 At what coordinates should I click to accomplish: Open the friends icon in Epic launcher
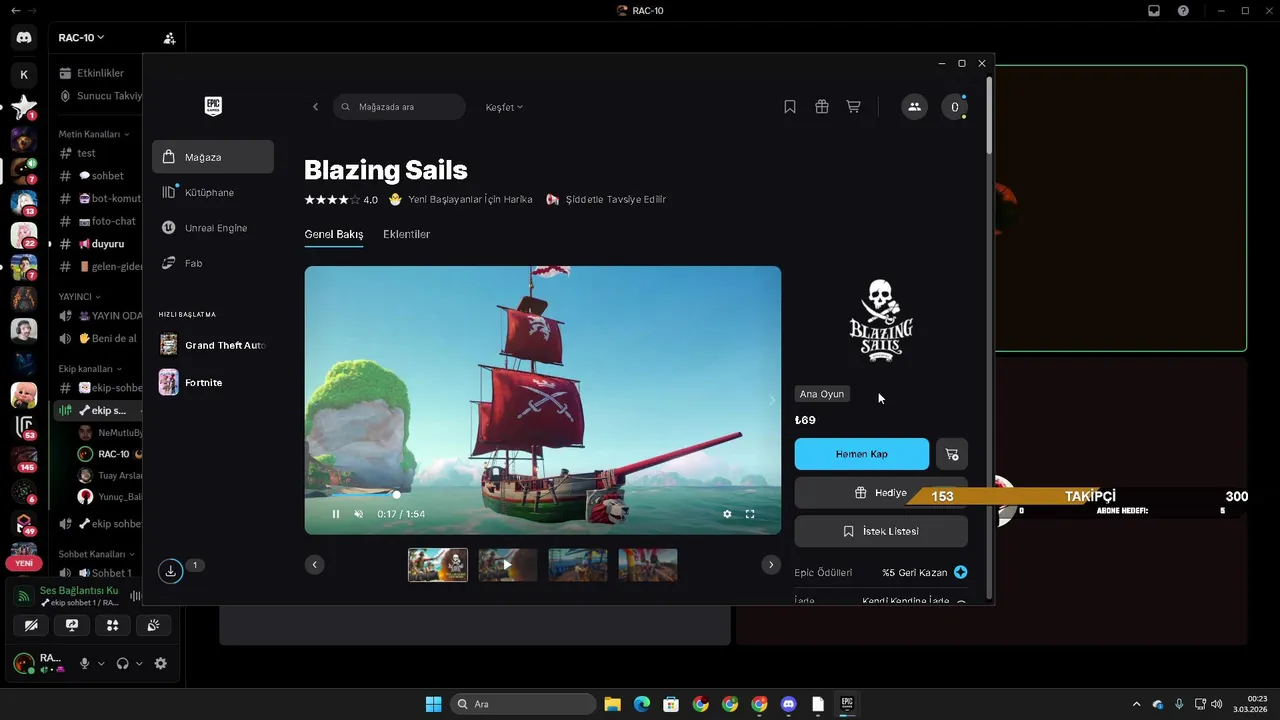914,107
